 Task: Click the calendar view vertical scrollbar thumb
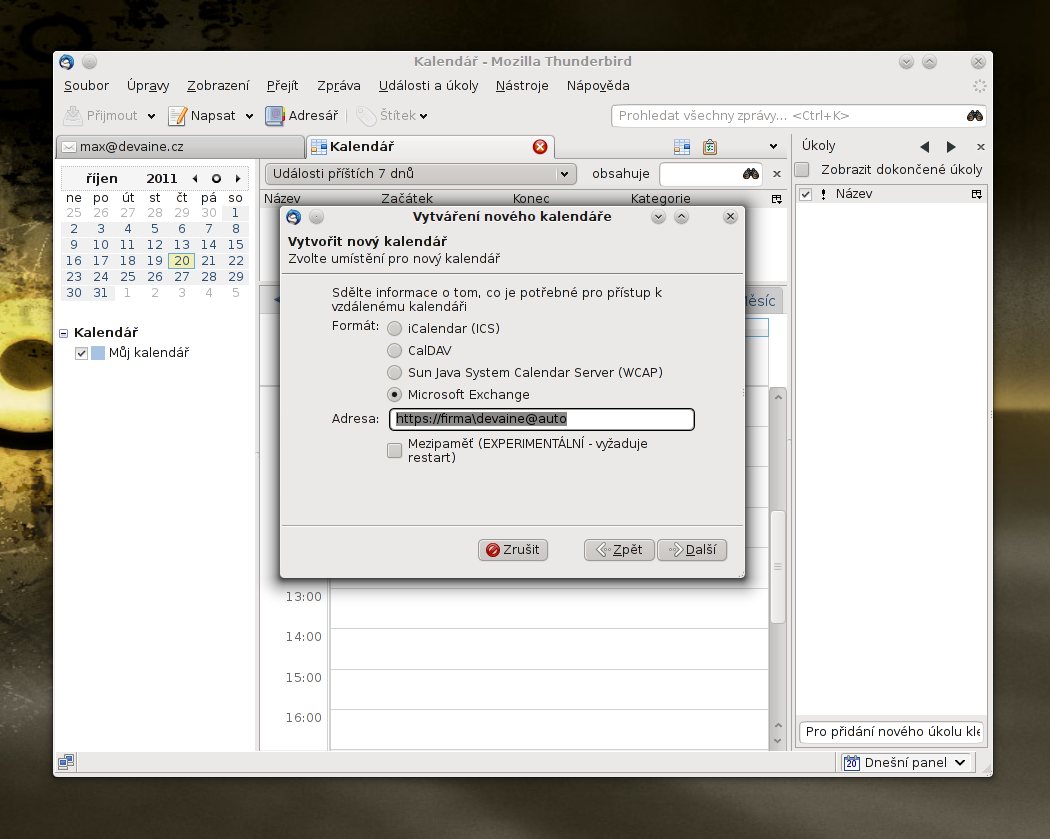pos(777,566)
